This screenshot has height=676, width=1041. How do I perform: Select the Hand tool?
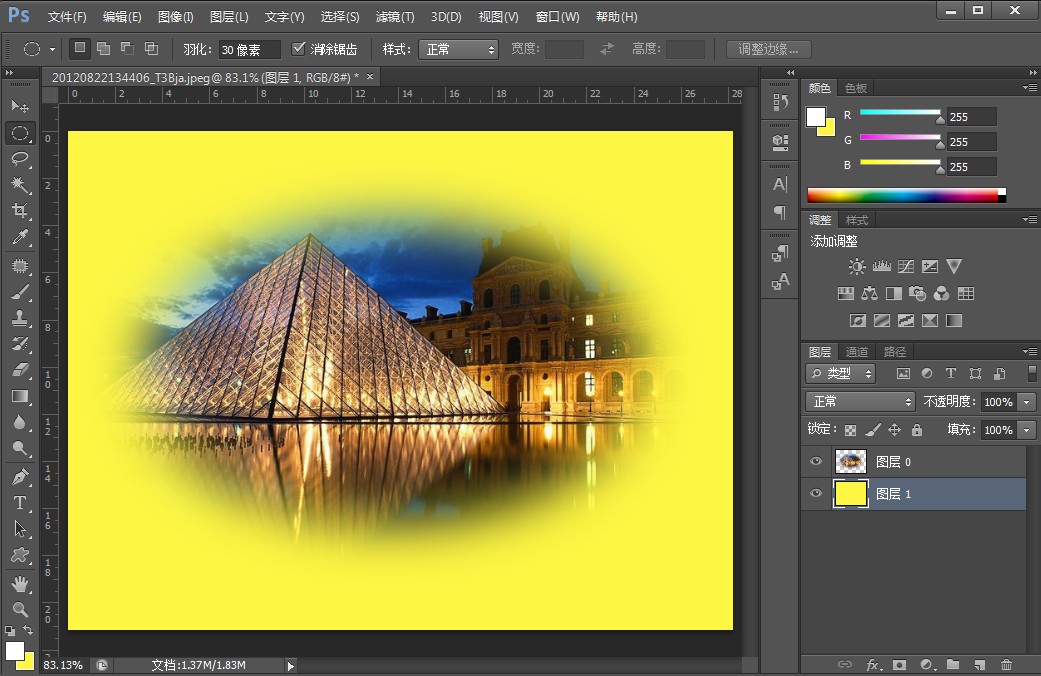pyautogui.click(x=20, y=583)
